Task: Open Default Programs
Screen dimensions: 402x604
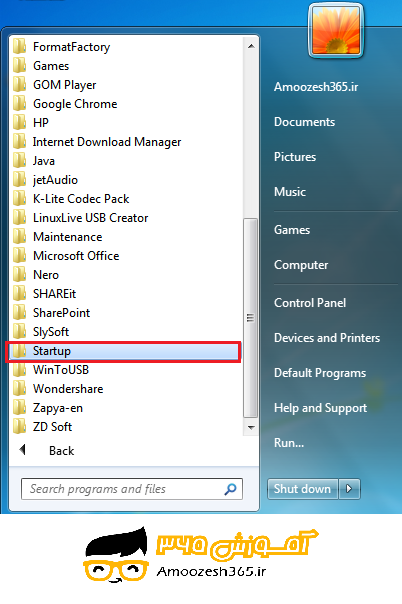Action: (x=320, y=373)
